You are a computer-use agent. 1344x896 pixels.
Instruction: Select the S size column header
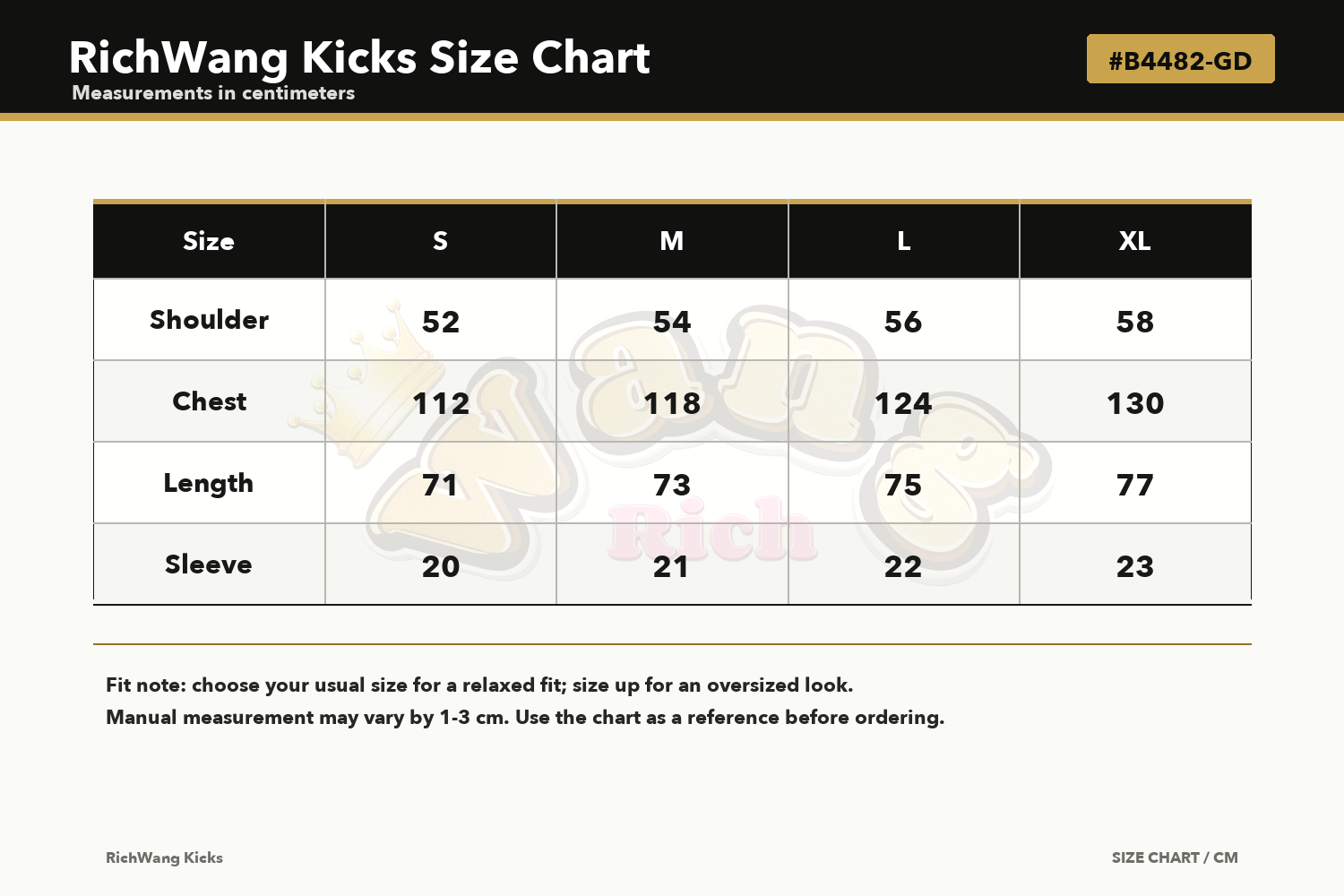pyautogui.click(x=440, y=241)
